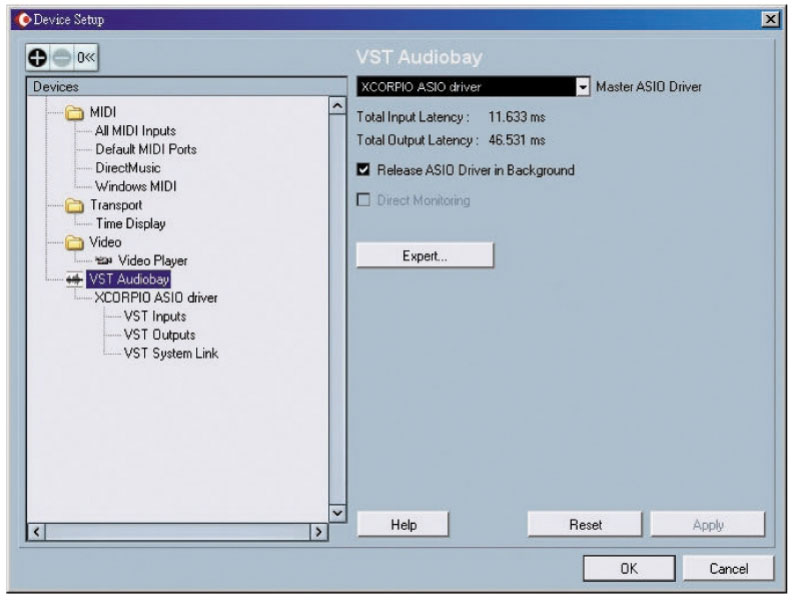The width and height of the screenshot is (793, 601).
Task: Click the Expert... button
Action: 425,255
